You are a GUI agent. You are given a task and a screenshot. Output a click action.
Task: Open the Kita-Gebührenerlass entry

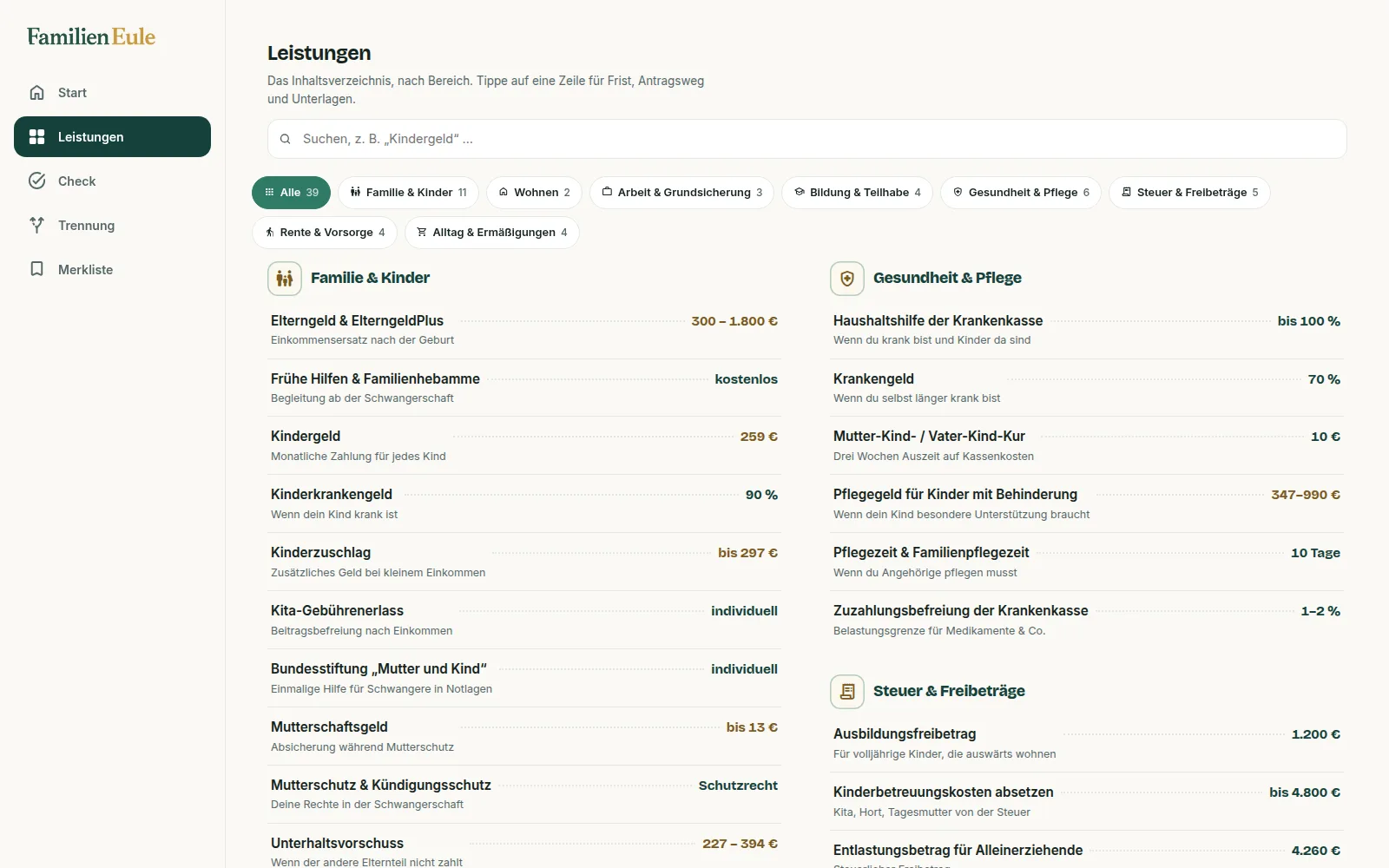coord(524,620)
